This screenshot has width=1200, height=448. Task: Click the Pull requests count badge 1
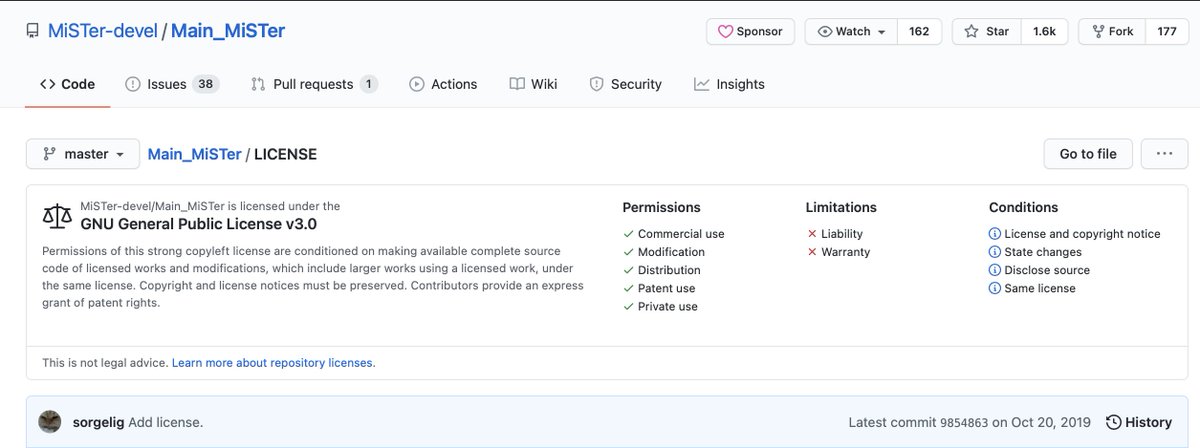[369, 84]
